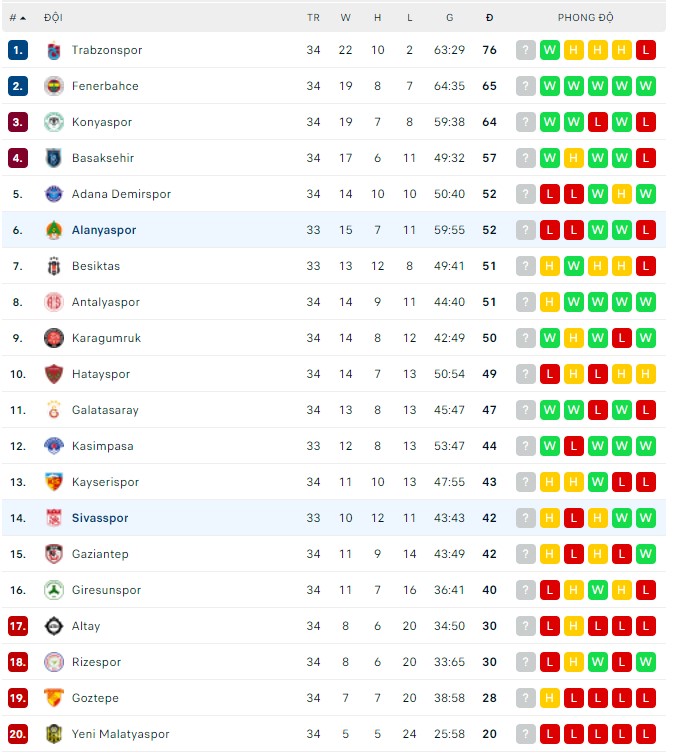Open the Sivasspor team link
Image resolution: width=673 pixels, height=753 pixels.
tap(100, 518)
